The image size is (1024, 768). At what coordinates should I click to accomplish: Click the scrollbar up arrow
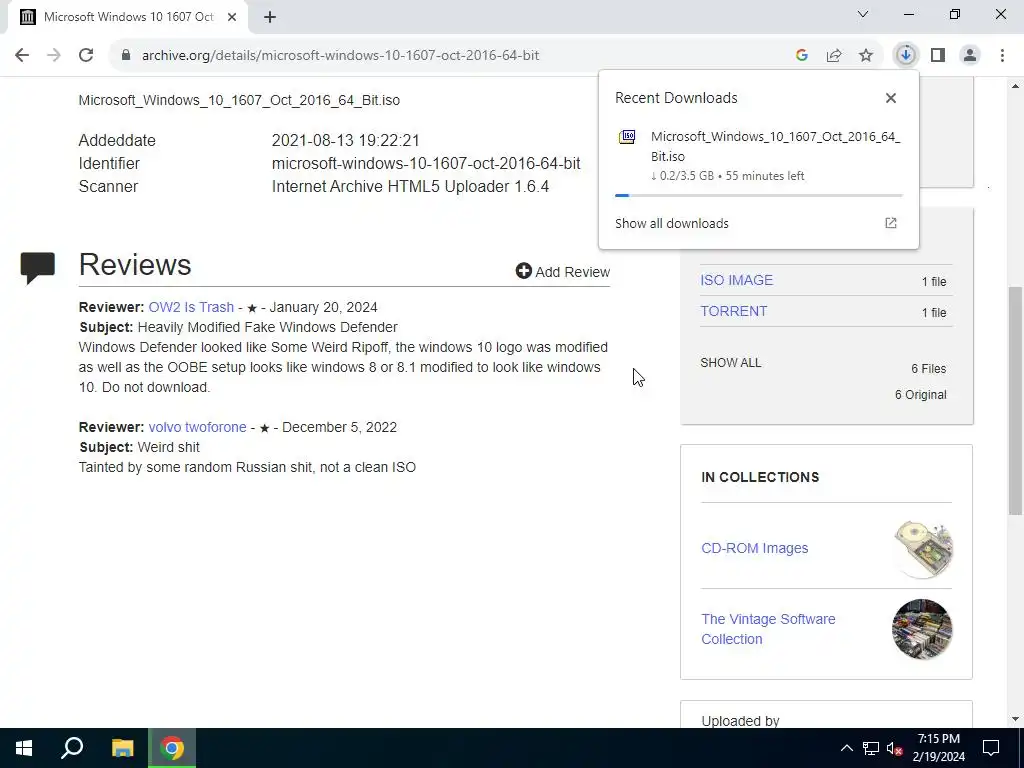click(1015, 86)
